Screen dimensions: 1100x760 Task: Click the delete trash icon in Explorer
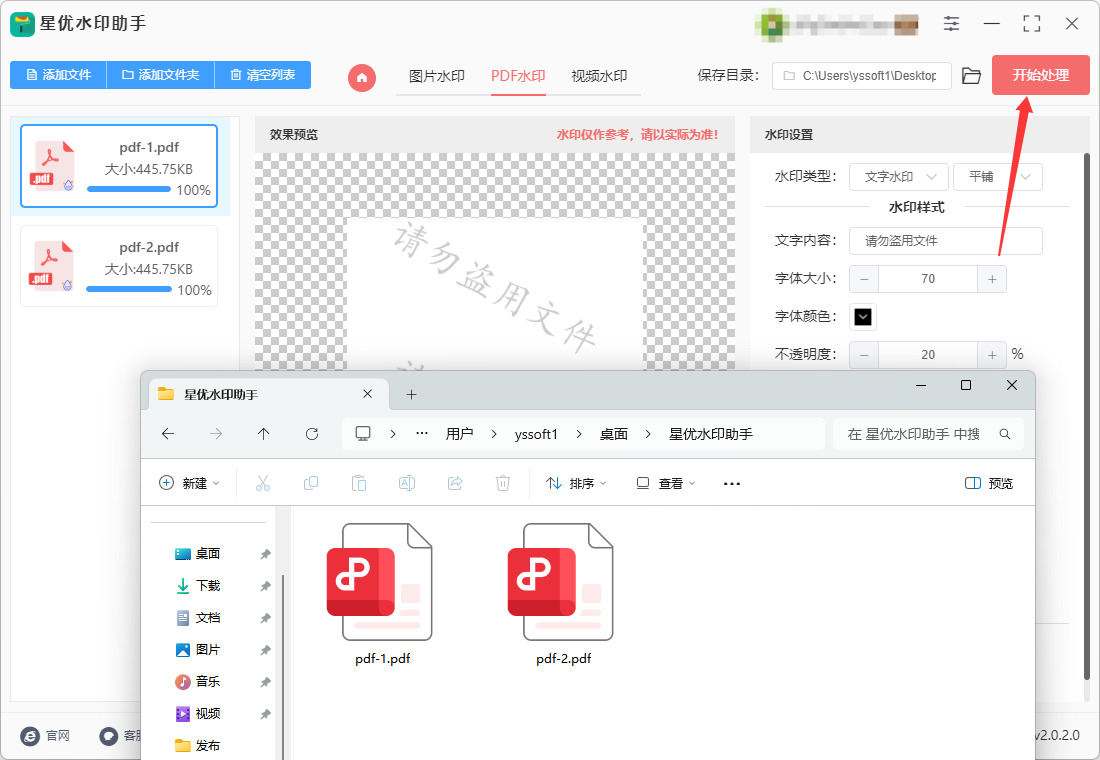tap(503, 483)
